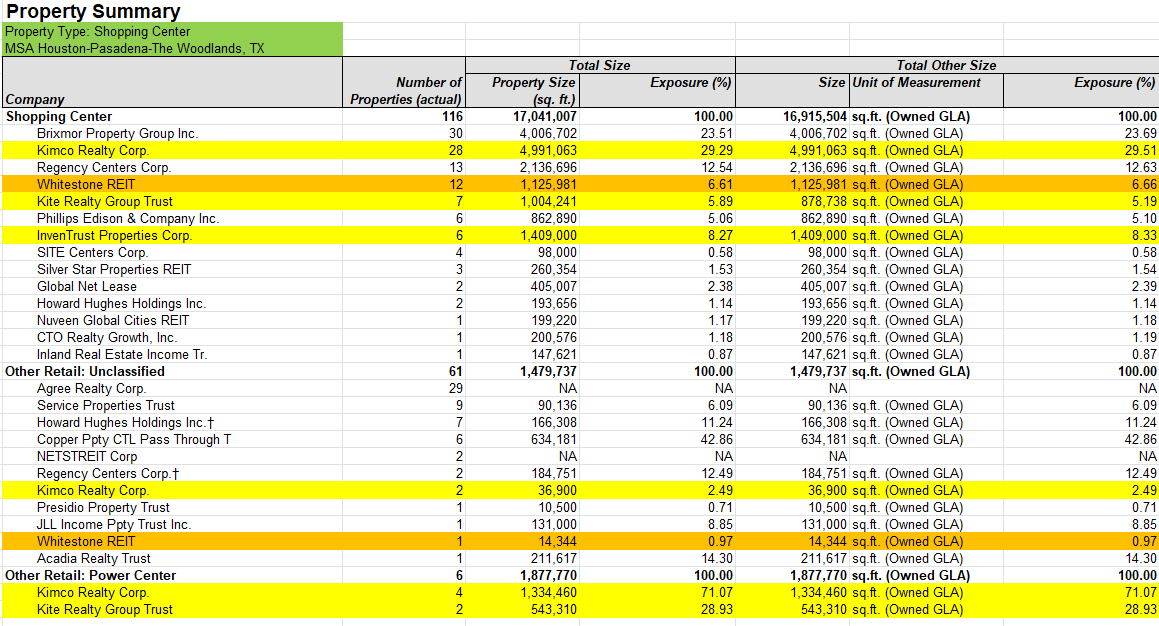Click the Silver Star Properties REIT cell
Image resolution: width=1159 pixels, height=626 pixels.
coord(114,270)
